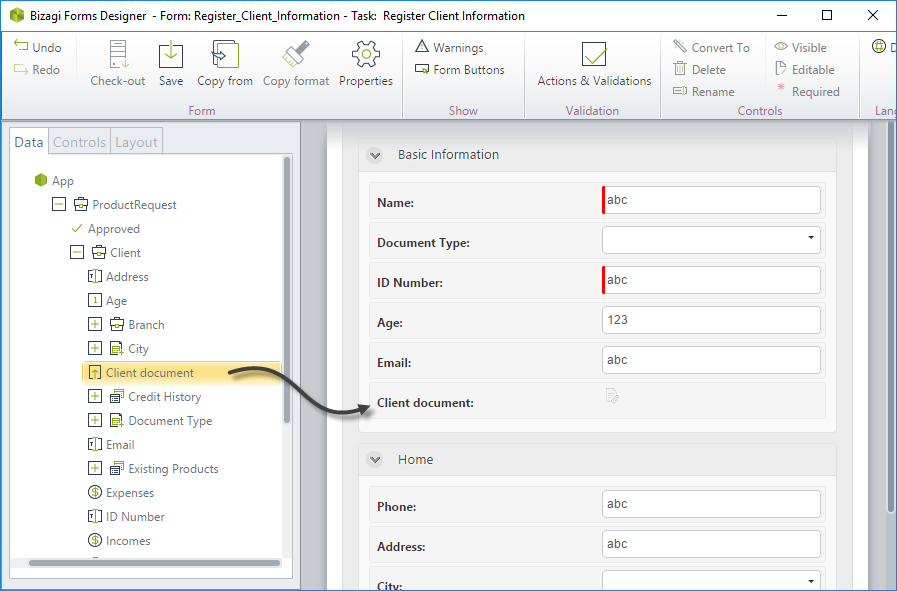Click the Redo button
The width and height of the screenshot is (897, 591).
[x=38, y=69]
